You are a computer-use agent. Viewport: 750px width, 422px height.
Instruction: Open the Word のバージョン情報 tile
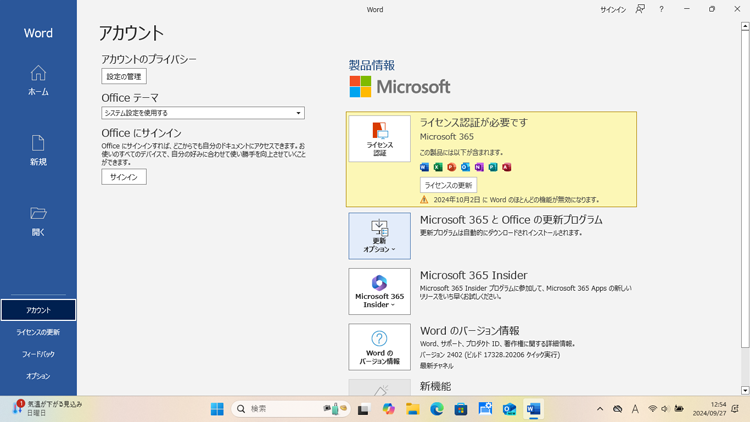point(379,346)
